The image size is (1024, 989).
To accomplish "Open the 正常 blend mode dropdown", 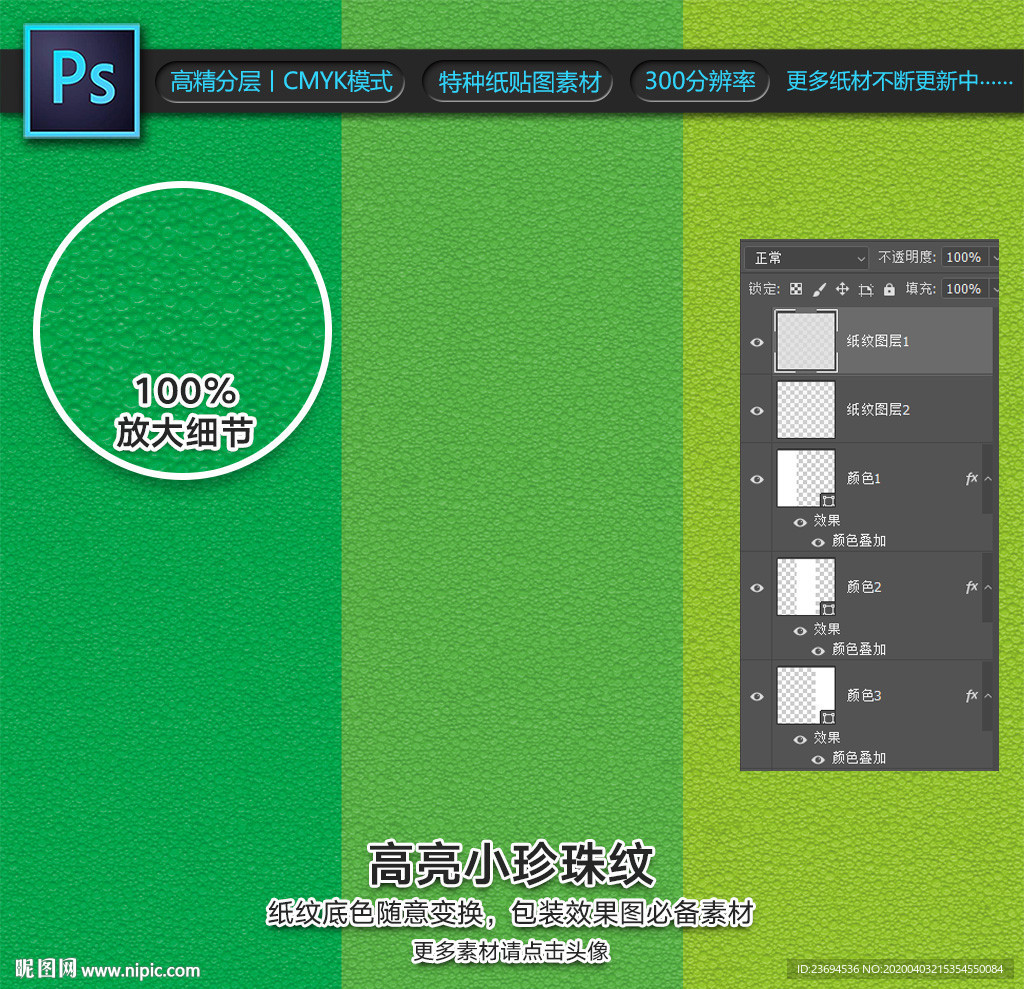I will (807, 258).
